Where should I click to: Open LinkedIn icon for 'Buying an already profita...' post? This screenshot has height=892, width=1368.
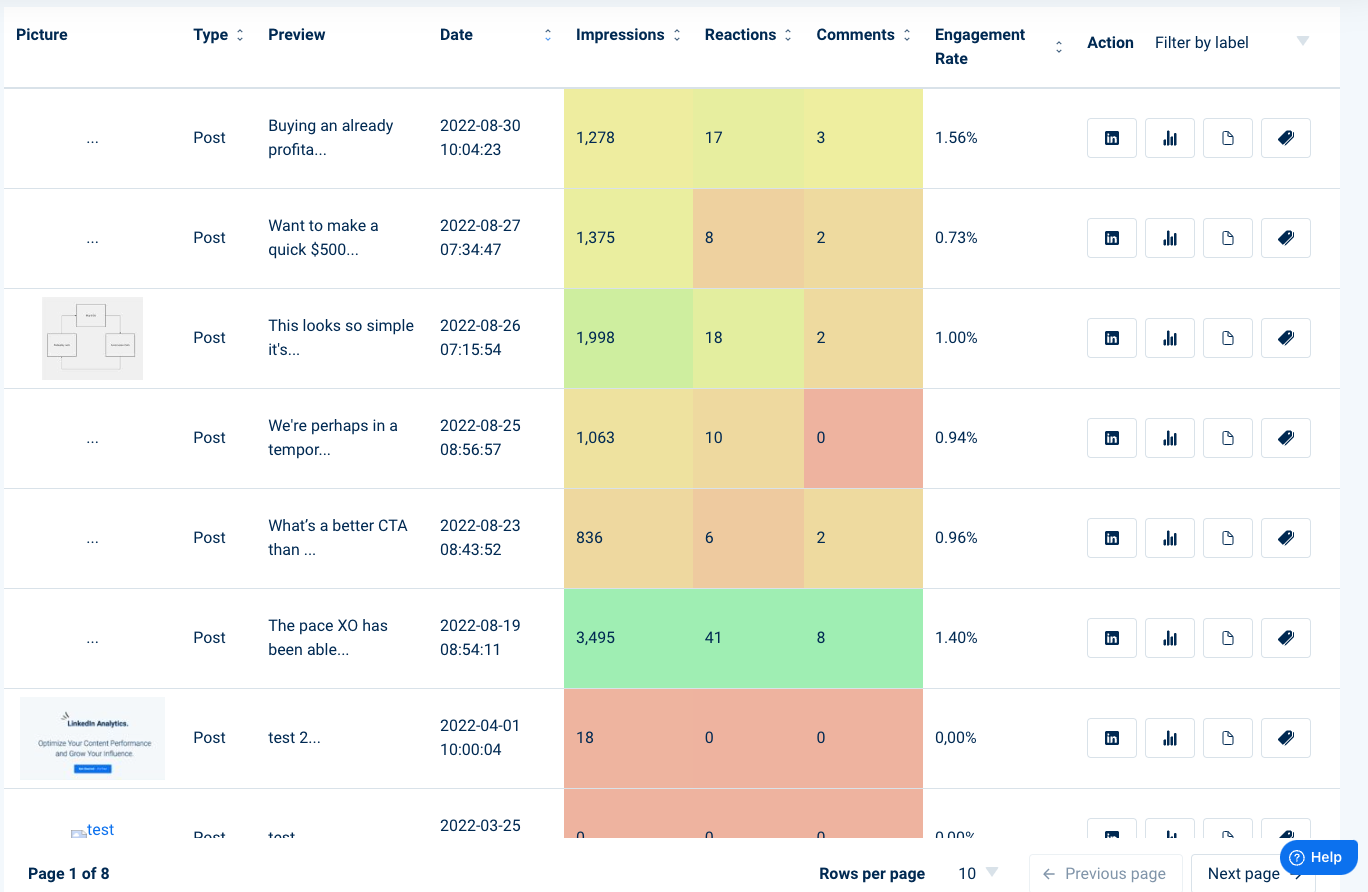point(1112,138)
